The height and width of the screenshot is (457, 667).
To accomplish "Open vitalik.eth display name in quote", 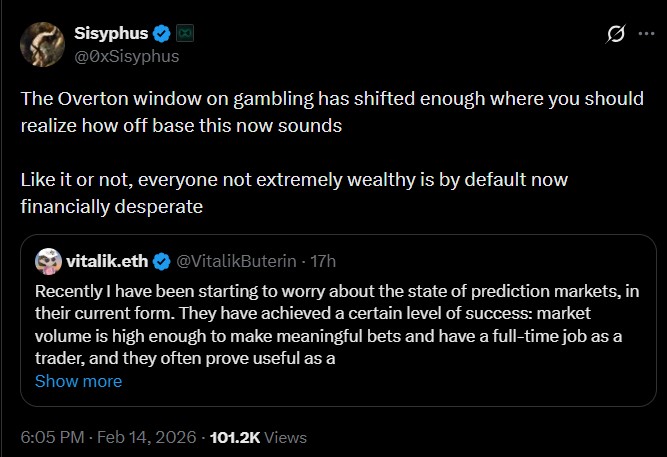I will pyautogui.click(x=107, y=262).
